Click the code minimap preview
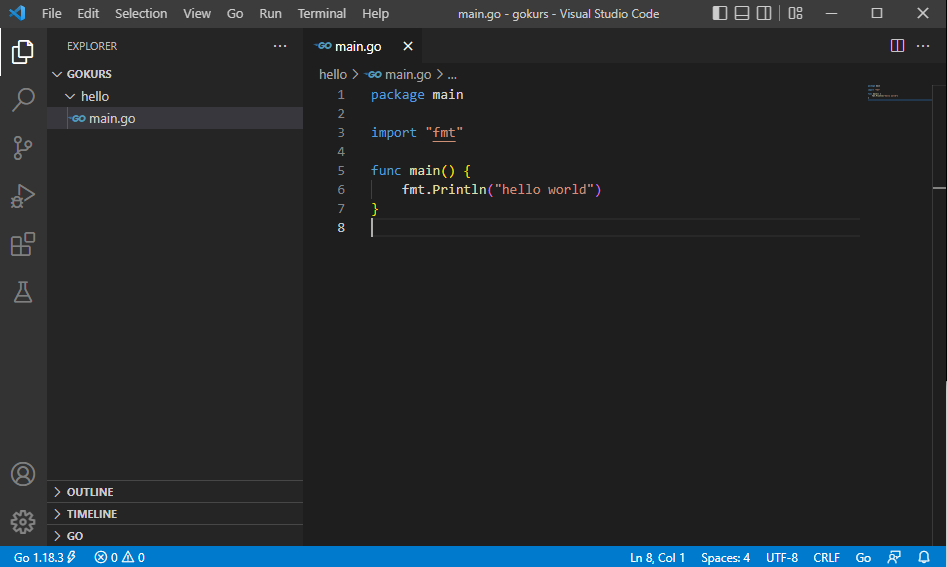 tap(899, 92)
